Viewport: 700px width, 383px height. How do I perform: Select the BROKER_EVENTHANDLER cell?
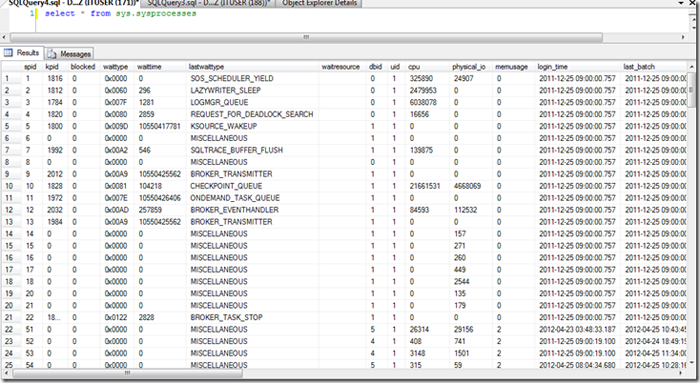point(253,210)
